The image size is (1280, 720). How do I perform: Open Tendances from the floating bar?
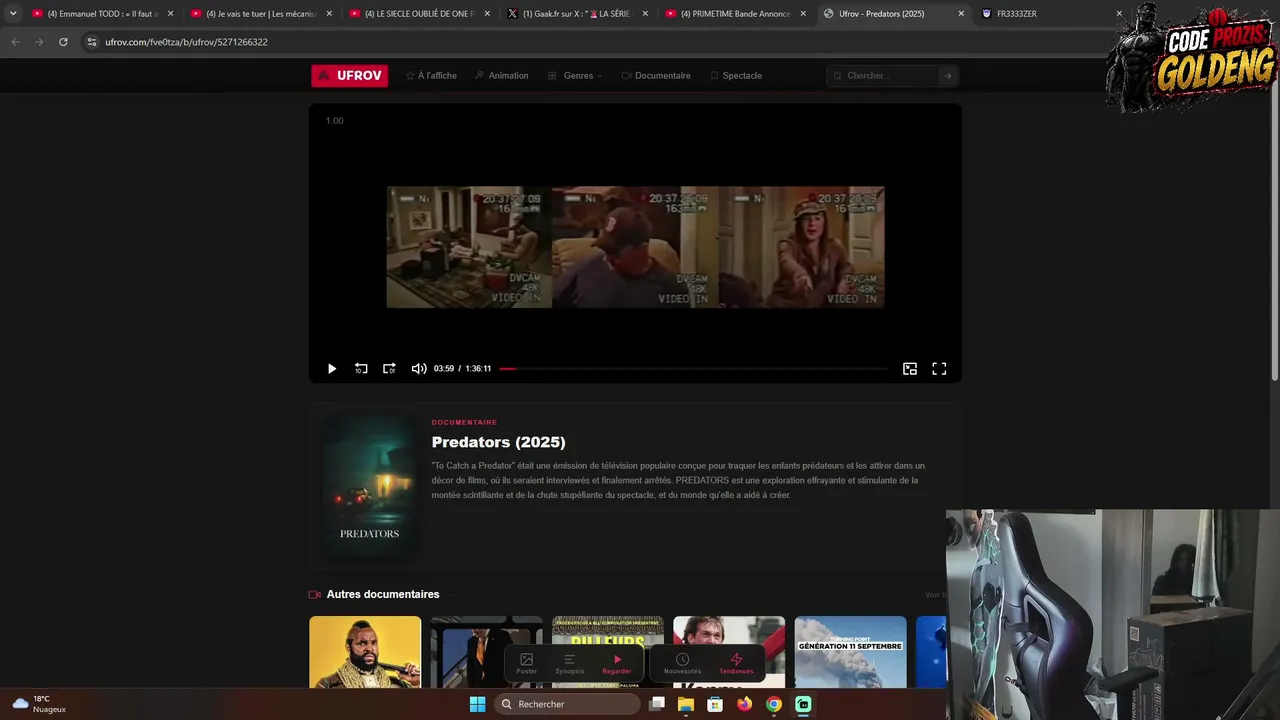[x=736, y=664]
